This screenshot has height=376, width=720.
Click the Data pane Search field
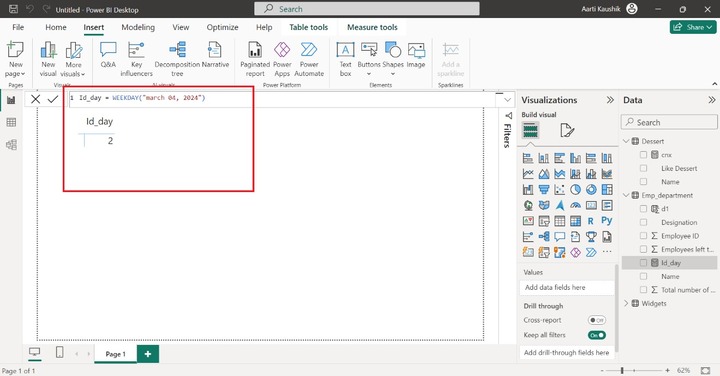[x=669, y=122]
